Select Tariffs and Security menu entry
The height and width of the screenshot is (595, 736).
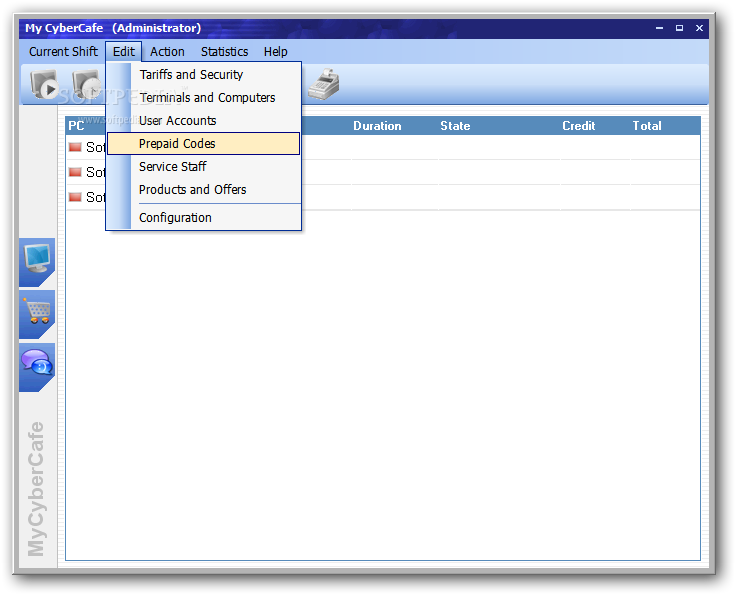click(x=204, y=75)
